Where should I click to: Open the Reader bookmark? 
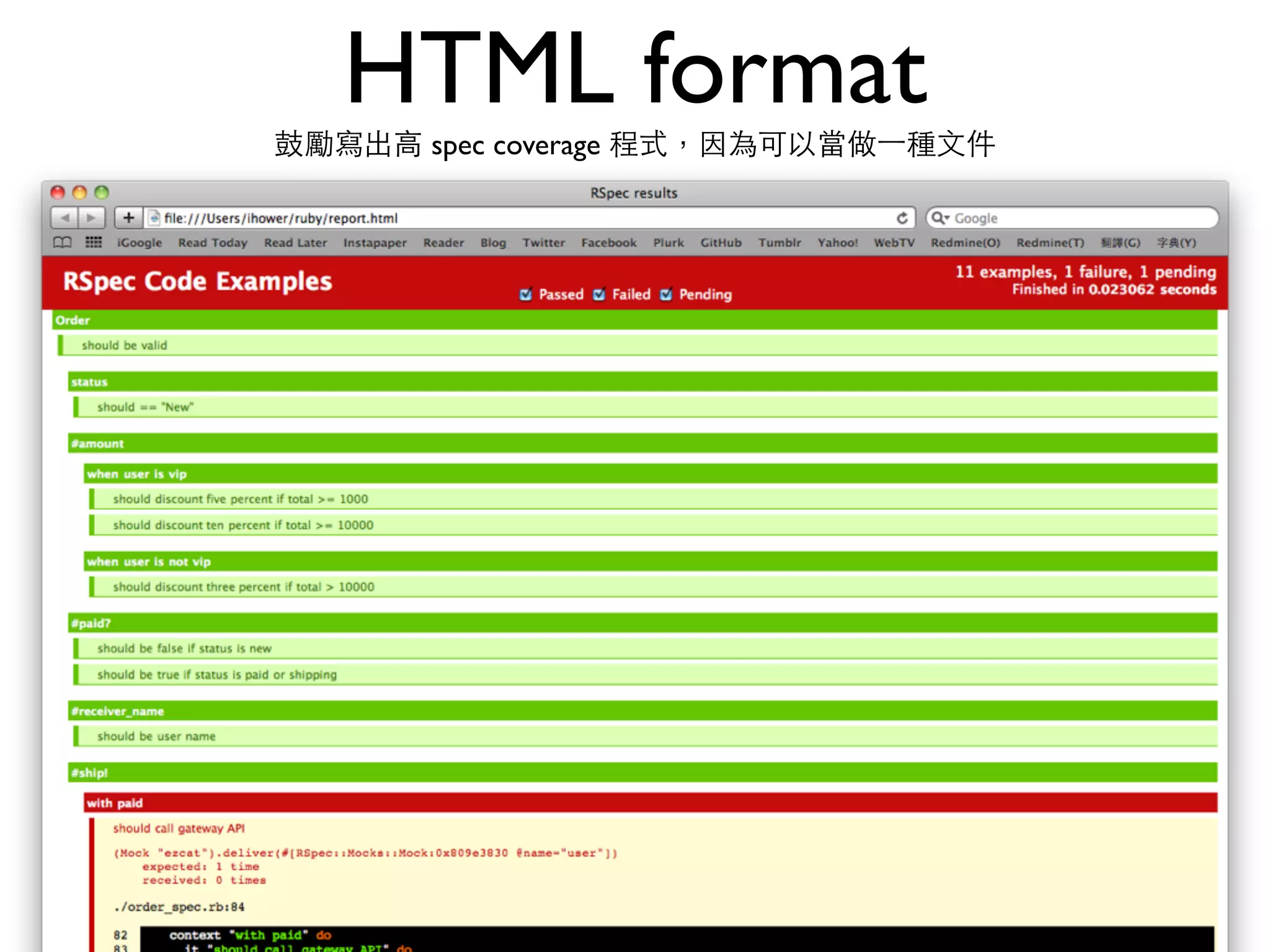click(x=443, y=243)
